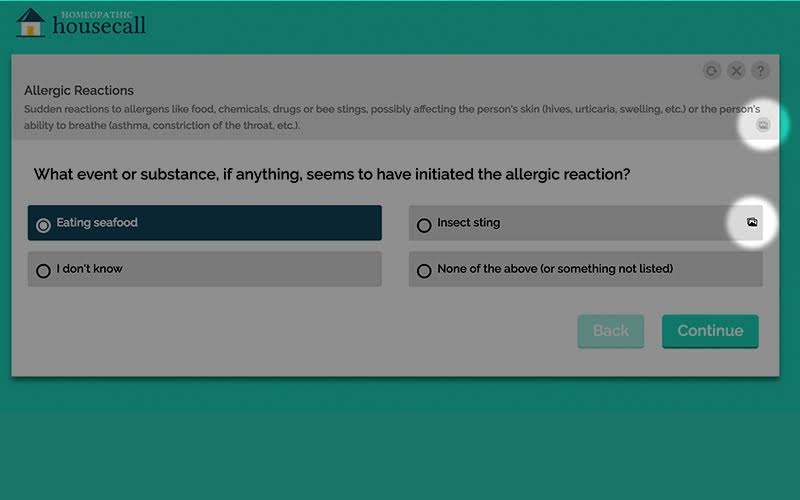Select the Eating seafood radio button
The width and height of the screenshot is (800, 500).
[x=43, y=225]
